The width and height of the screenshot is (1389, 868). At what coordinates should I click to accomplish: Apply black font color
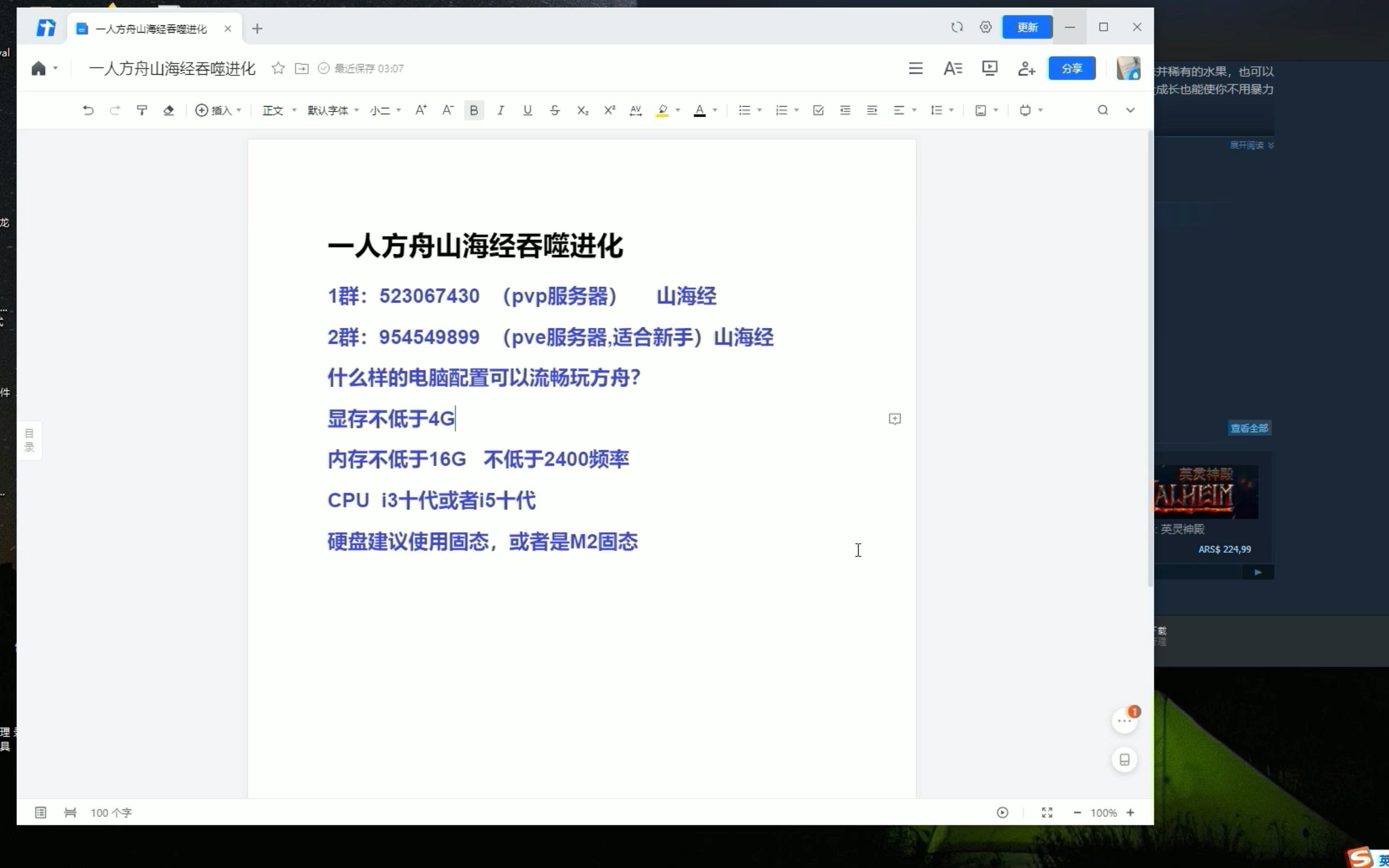699,110
